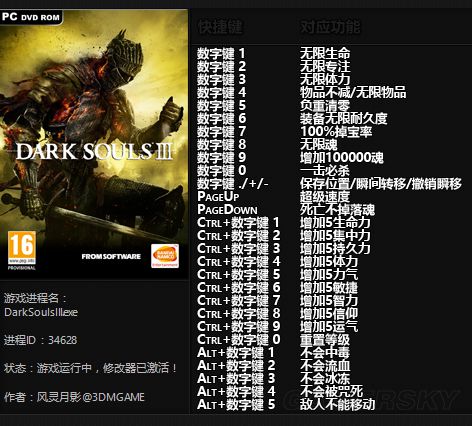The image size is (472, 426).
Task: Click the 快捷键 column header
Action: 220,27
